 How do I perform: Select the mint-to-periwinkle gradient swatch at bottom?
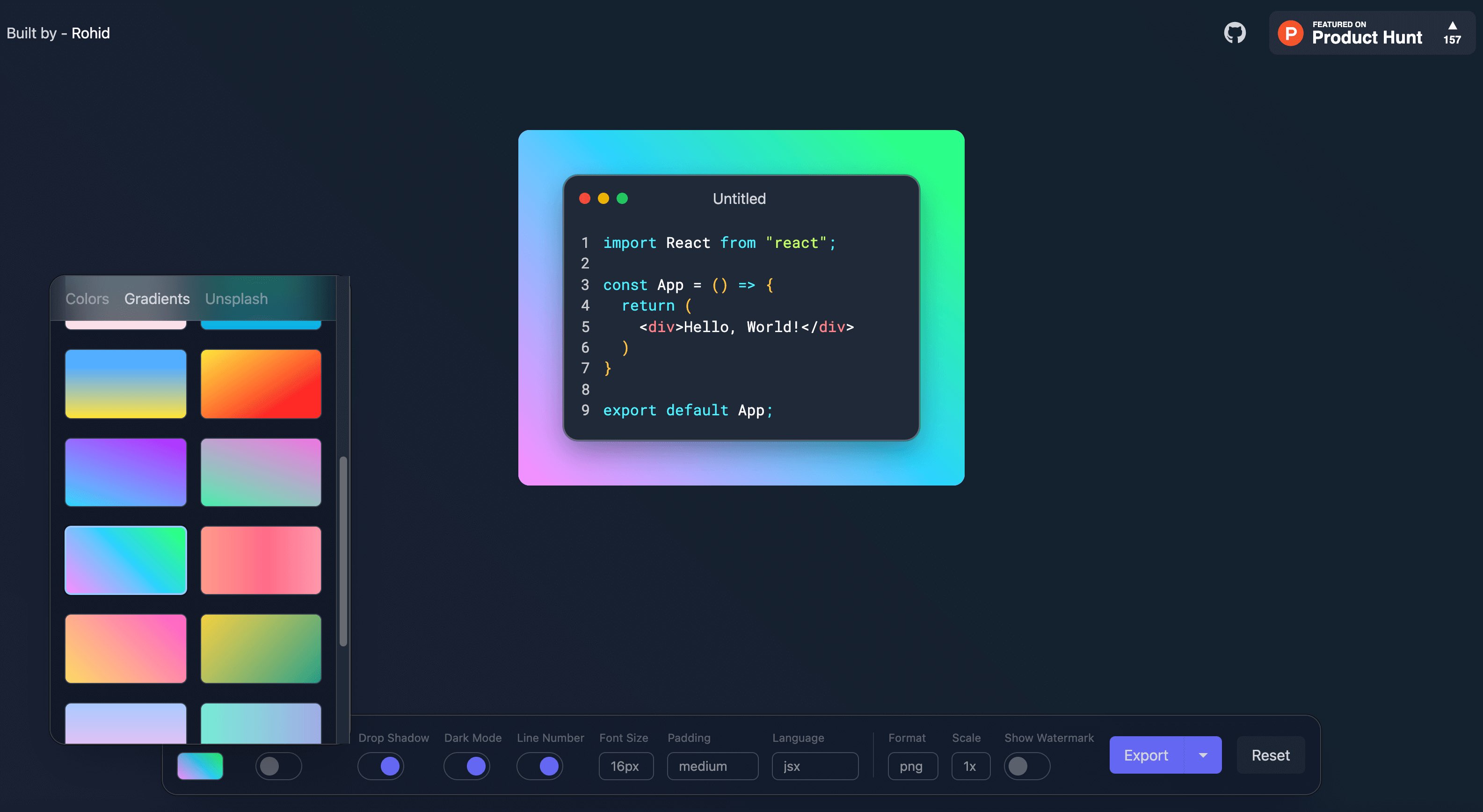pos(261,724)
